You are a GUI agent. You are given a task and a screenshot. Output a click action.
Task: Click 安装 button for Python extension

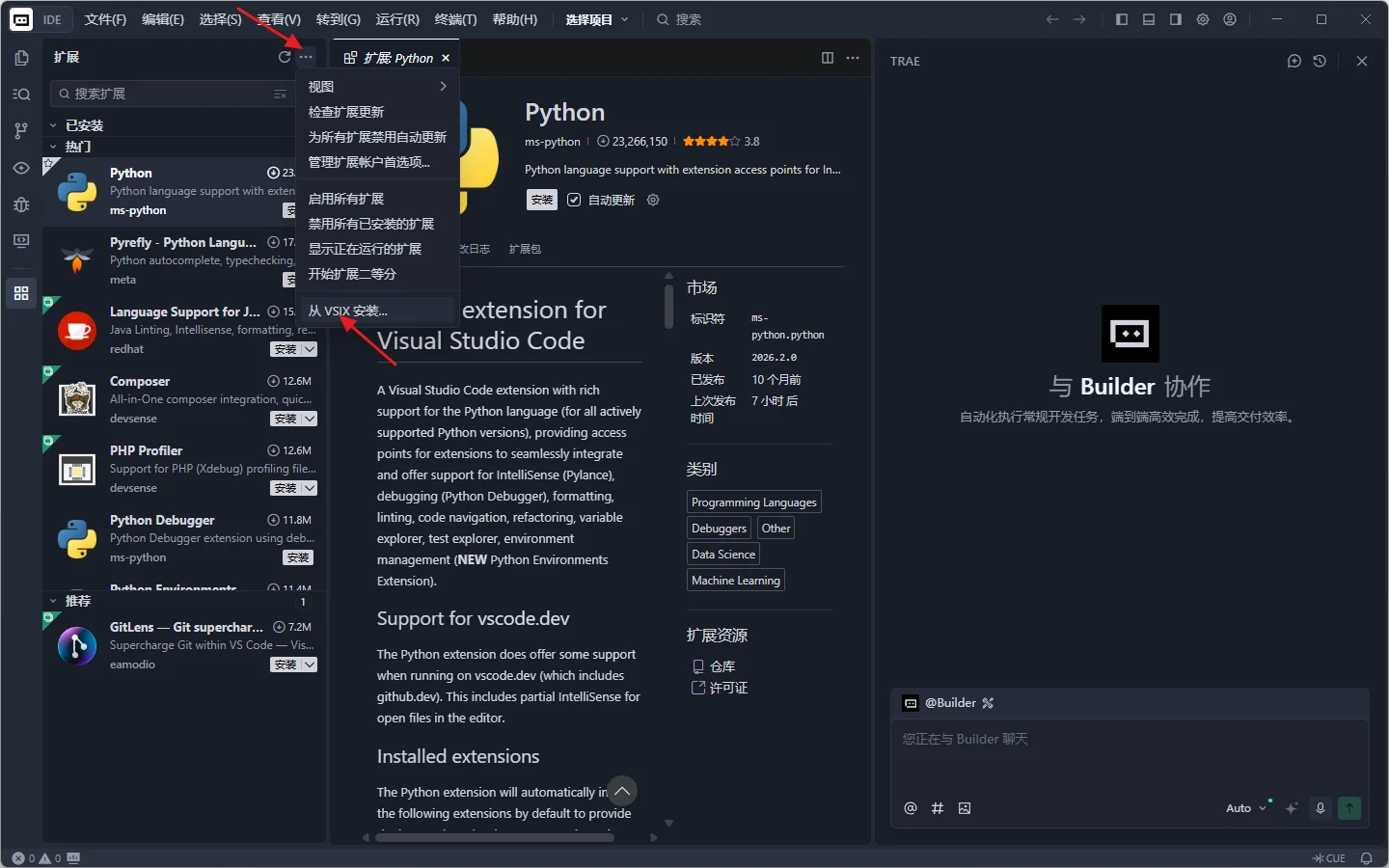(542, 200)
